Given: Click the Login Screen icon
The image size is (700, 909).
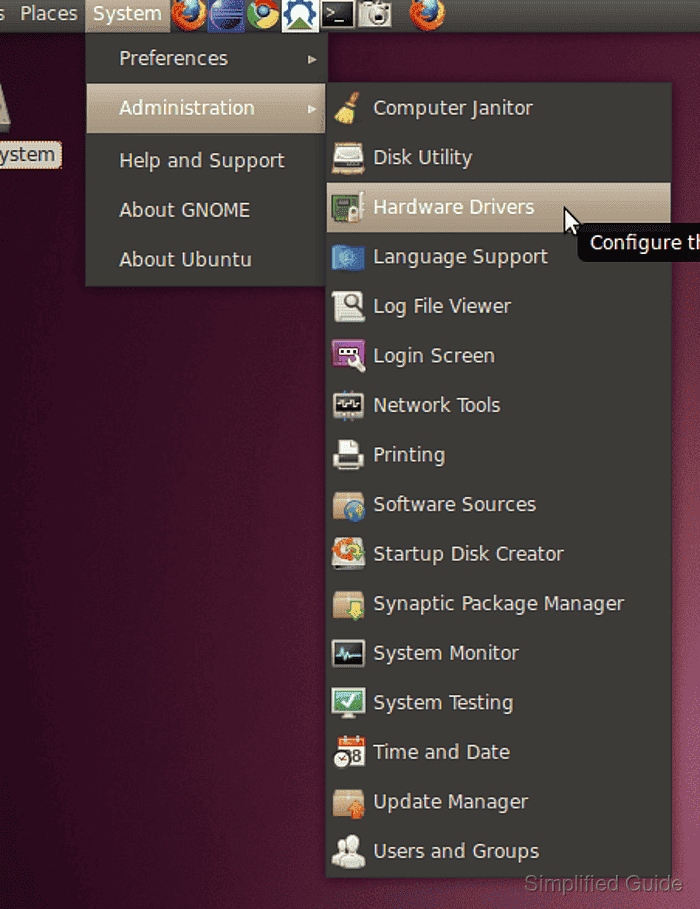Looking at the screenshot, I should tap(347, 356).
